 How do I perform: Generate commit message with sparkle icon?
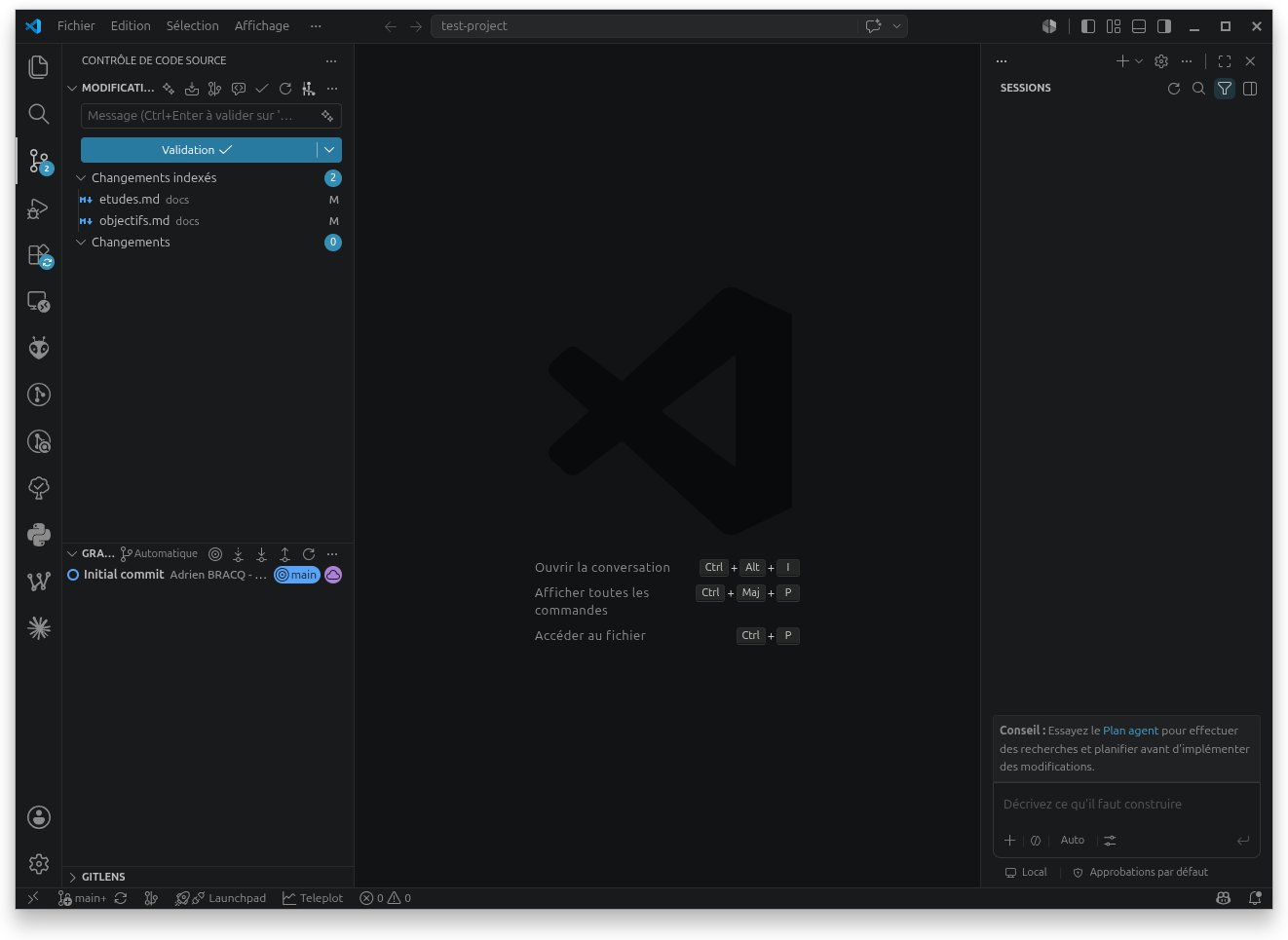(x=327, y=116)
